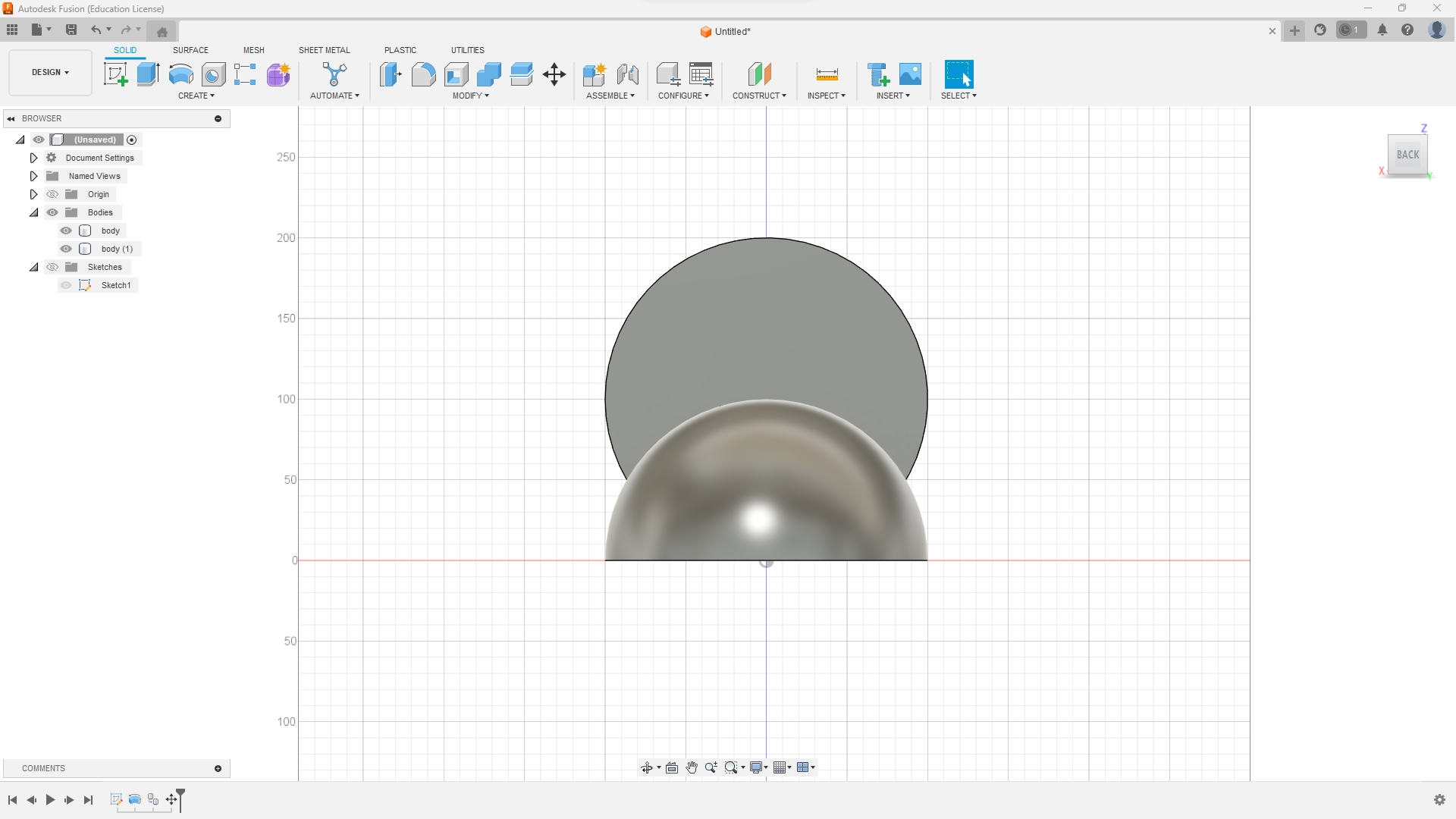This screenshot has width=1456, height=819.
Task: Select the Create Sketch tool
Action: tap(115, 74)
